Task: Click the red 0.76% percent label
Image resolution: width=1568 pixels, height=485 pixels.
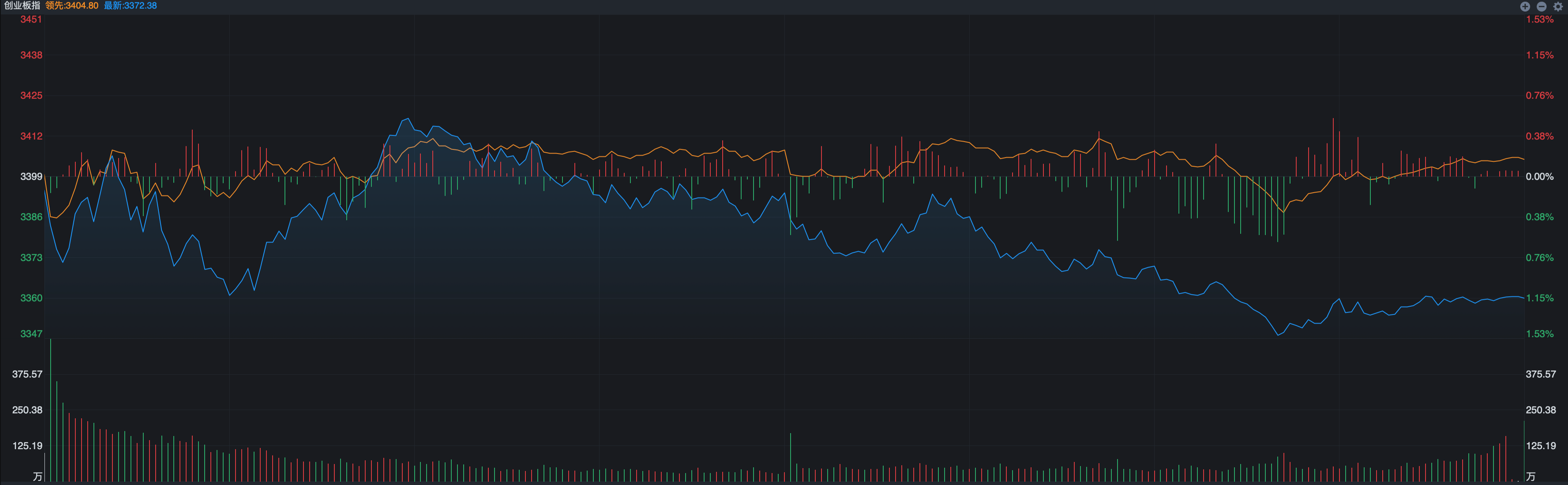Action: (x=1540, y=96)
